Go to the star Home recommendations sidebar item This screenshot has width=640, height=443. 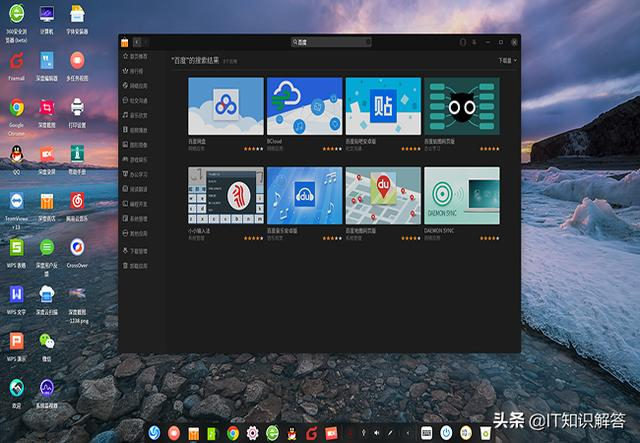[x=136, y=56]
